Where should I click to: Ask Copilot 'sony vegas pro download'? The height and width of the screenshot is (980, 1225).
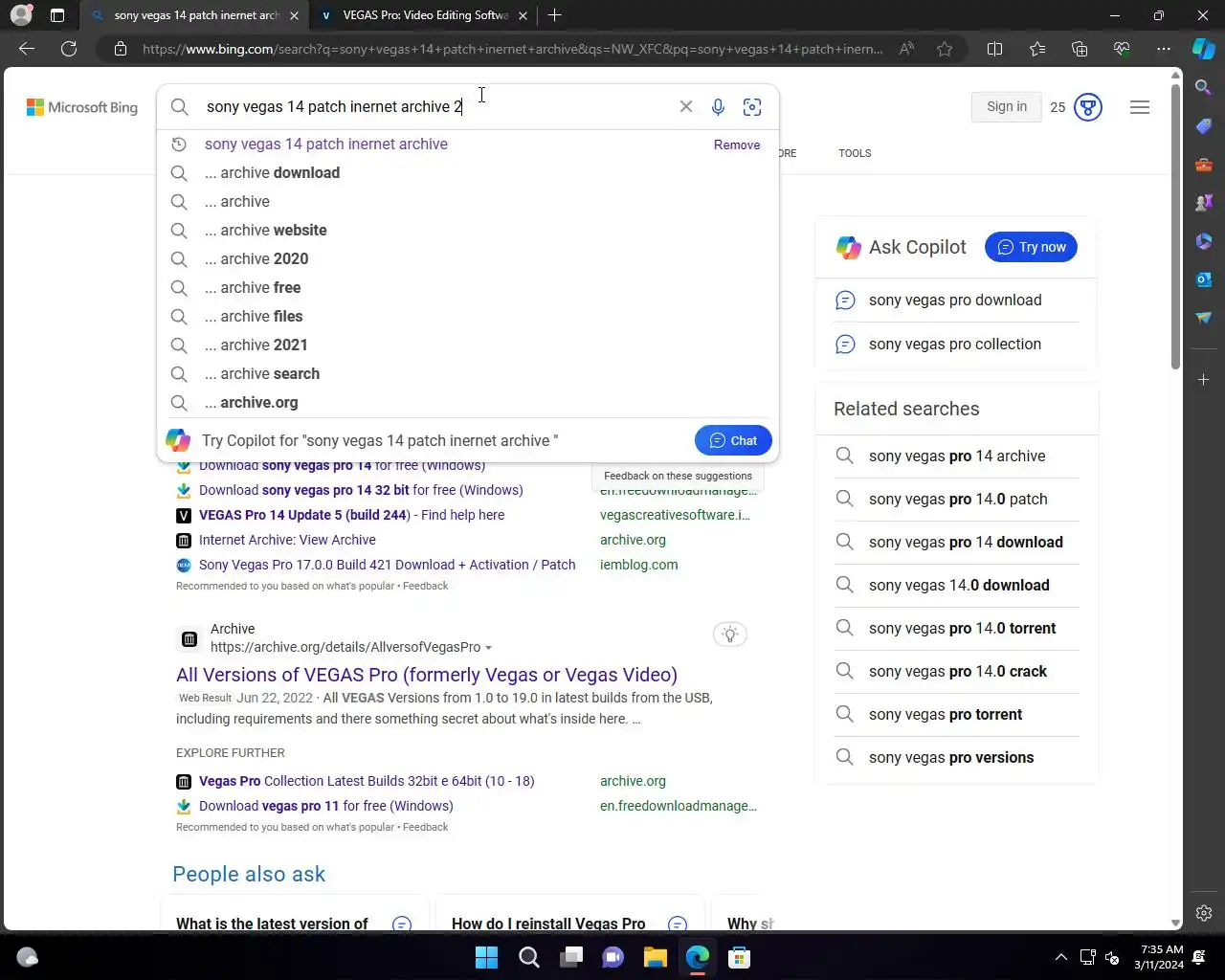[955, 301]
